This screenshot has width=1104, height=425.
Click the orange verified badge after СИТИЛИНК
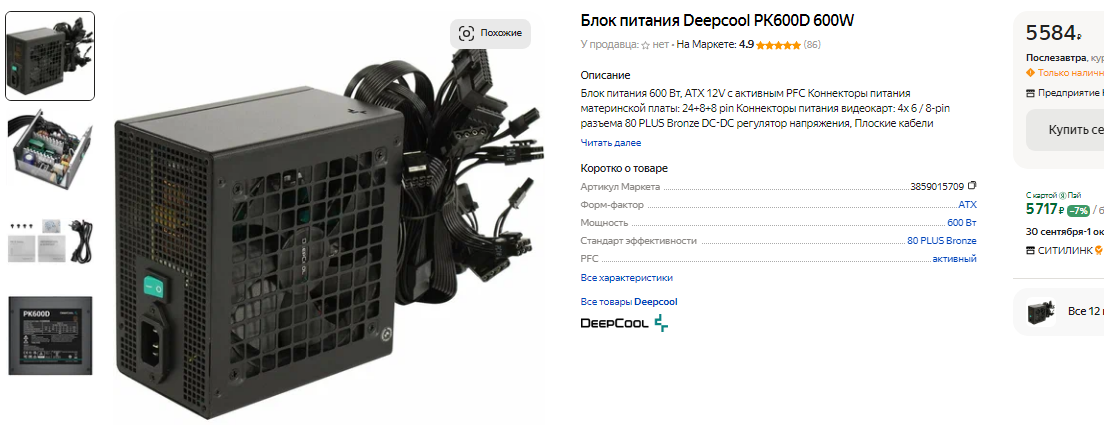coord(1098,250)
